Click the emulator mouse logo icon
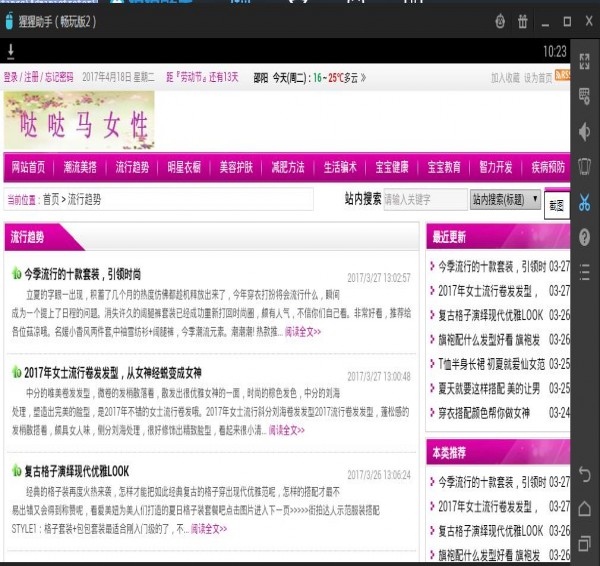This screenshot has height=566, width=600. (9, 21)
